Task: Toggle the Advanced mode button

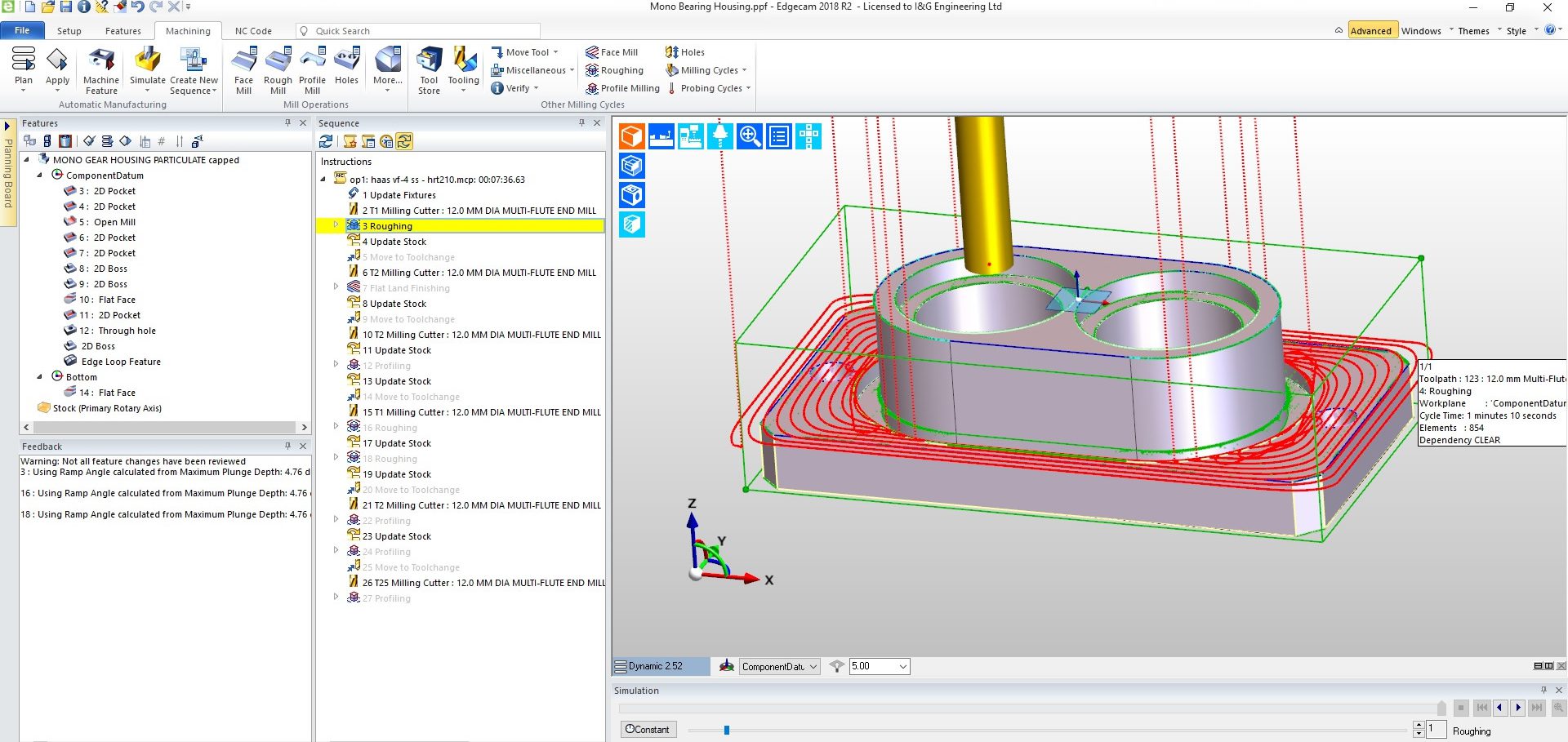Action: click(x=1370, y=31)
